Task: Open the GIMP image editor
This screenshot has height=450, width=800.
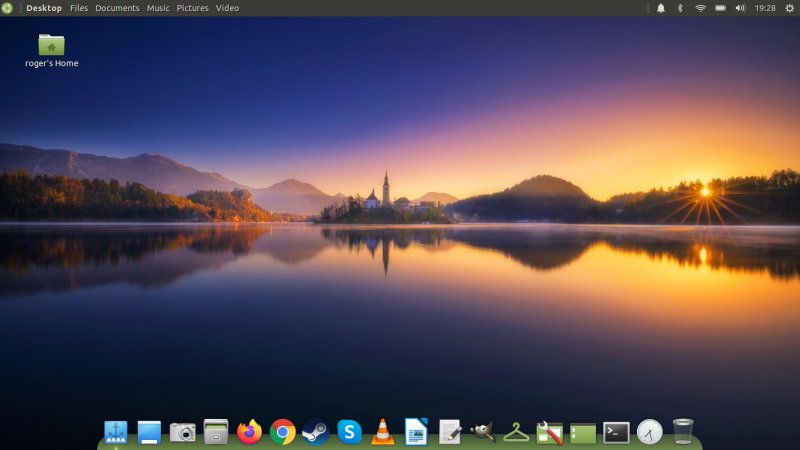Action: (x=483, y=432)
